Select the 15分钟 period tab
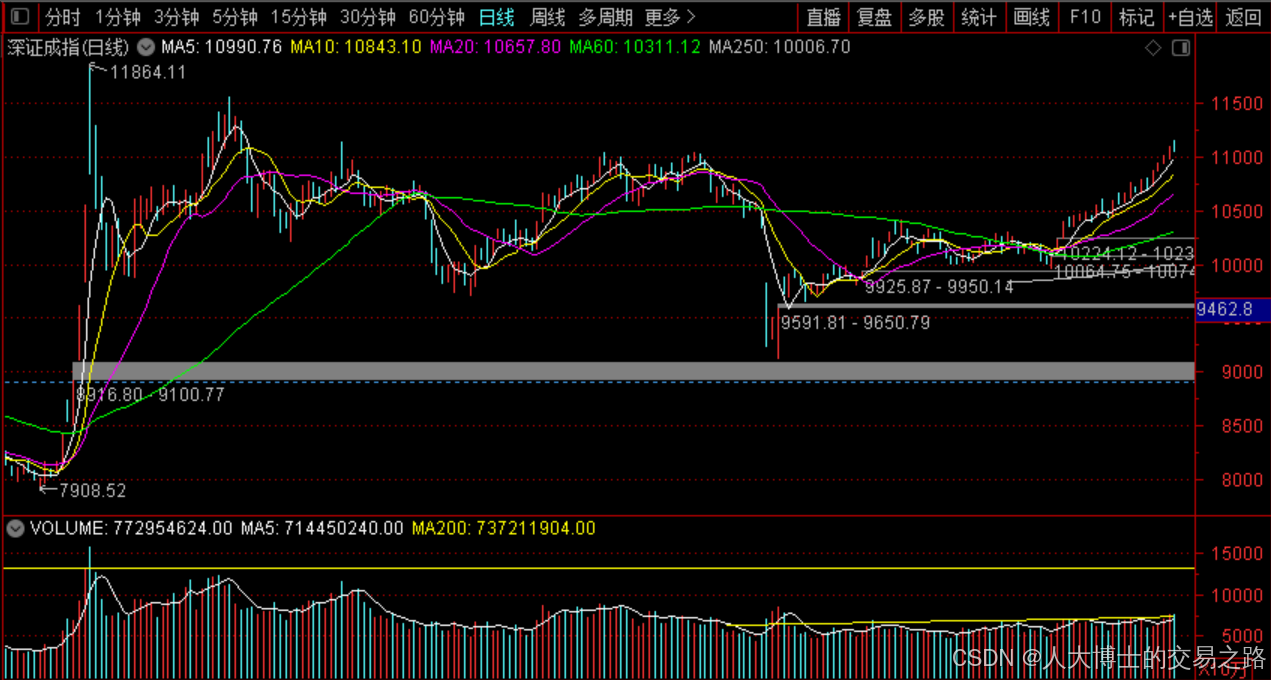Screen dimensions: 1271x680 pyautogui.click(x=299, y=17)
